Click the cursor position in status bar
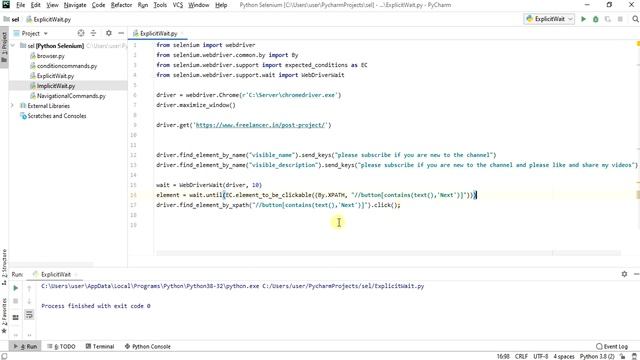The height and width of the screenshot is (360, 640). click(x=503, y=356)
